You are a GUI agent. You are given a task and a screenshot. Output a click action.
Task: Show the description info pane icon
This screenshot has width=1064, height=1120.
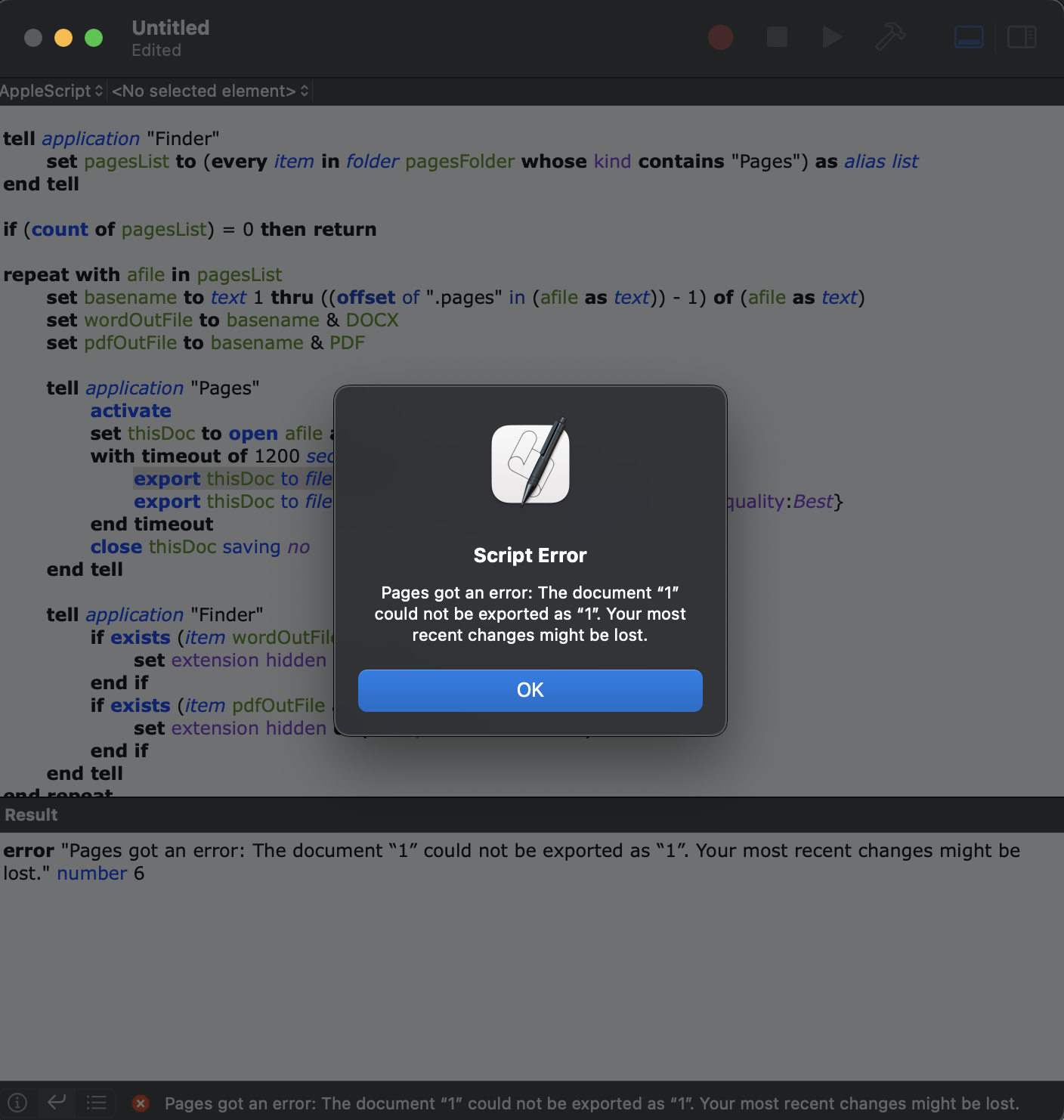click(x=17, y=1103)
